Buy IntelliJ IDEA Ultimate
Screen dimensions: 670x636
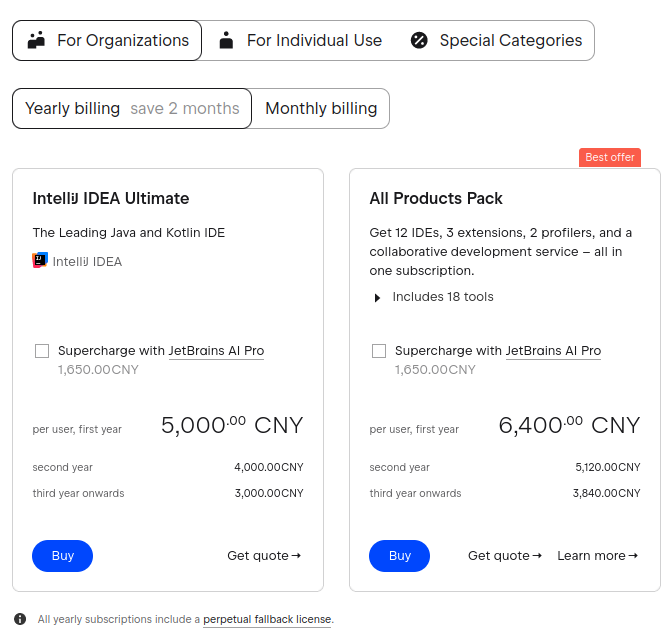62,556
